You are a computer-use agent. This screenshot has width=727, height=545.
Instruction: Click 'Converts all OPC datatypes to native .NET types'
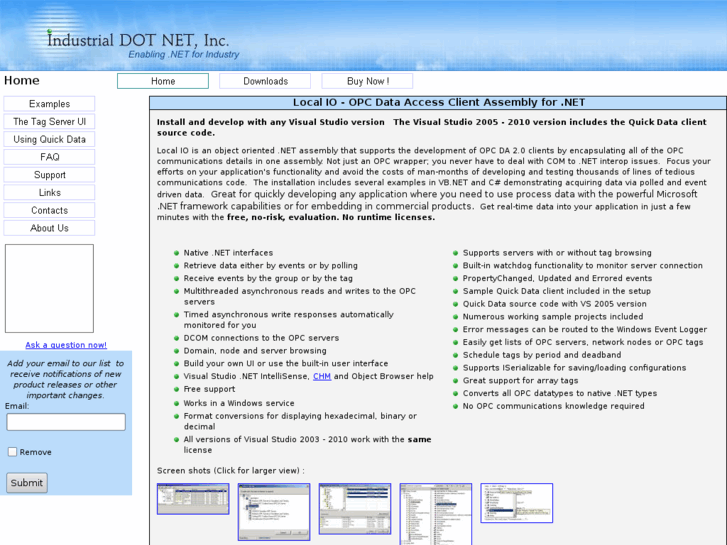[560, 393]
